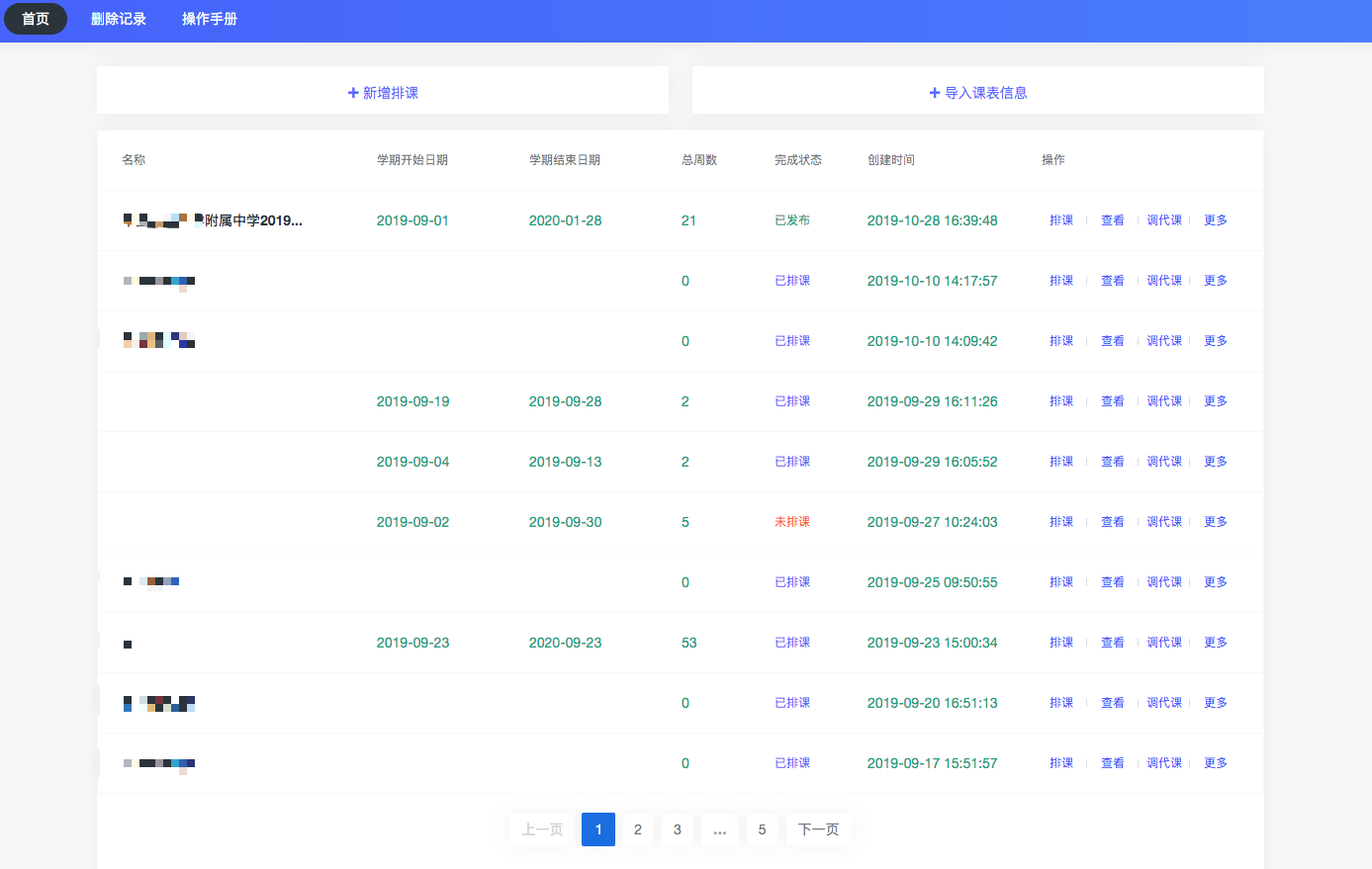Screen dimensions: 1372x869
Task: Switch to the 删除记录 tab
Action: [119, 19]
